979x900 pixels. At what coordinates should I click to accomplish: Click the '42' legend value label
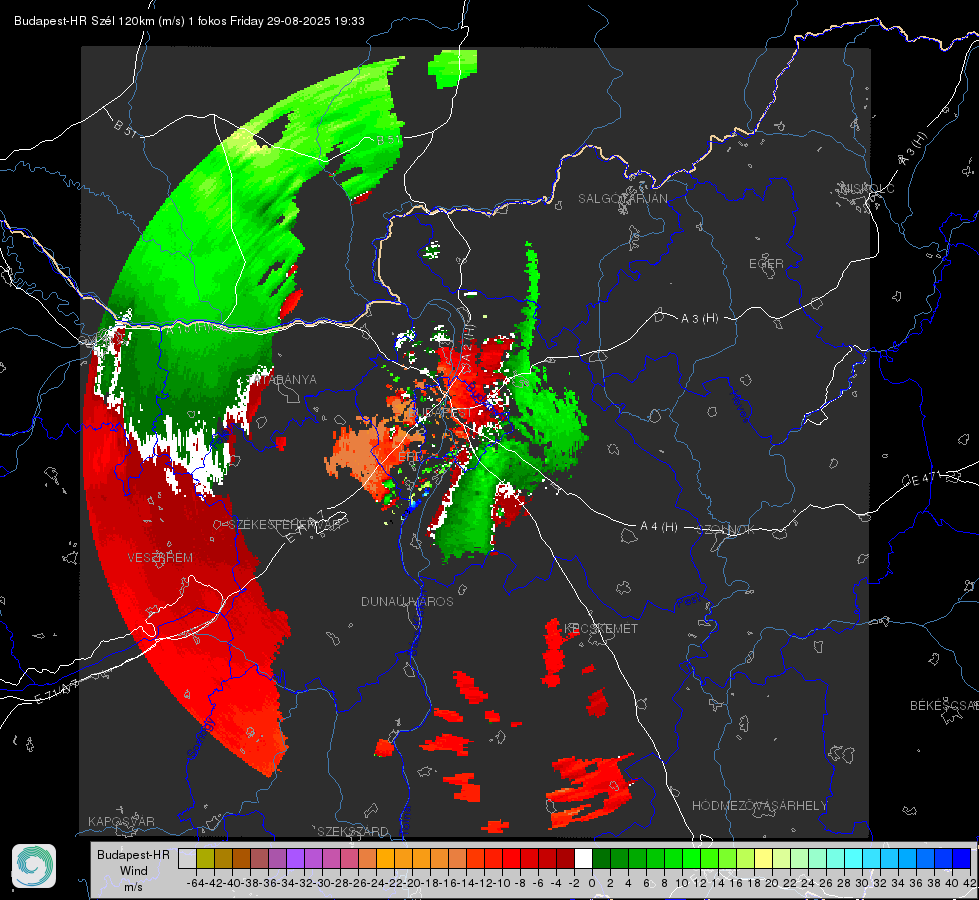click(x=969, y=883)
